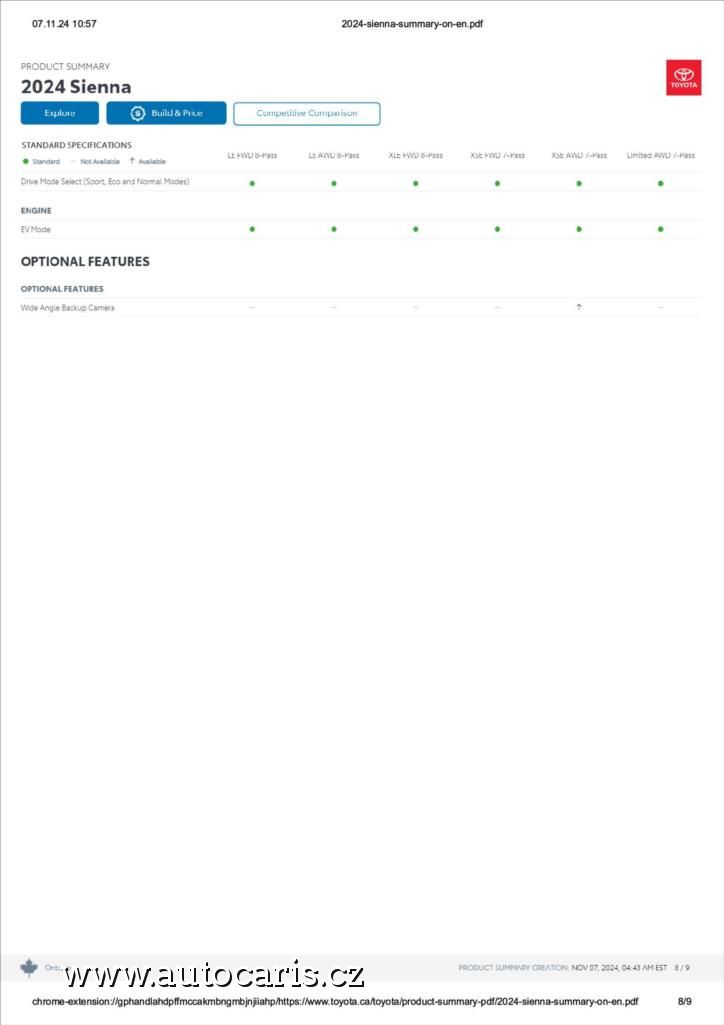724x1025 pixels.
Task: Click the Not Available legend label
Action: click(x=100, y=161)
